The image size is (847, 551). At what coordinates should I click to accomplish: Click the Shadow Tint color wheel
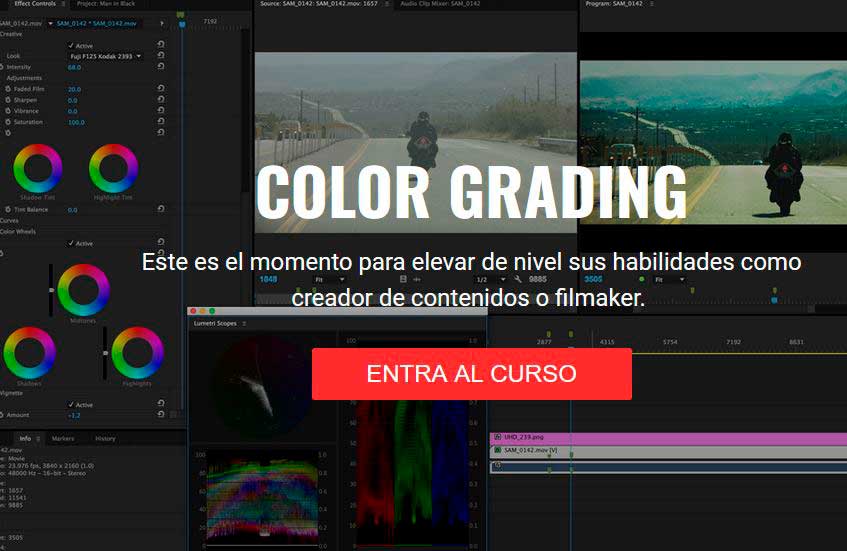point(38,168)
